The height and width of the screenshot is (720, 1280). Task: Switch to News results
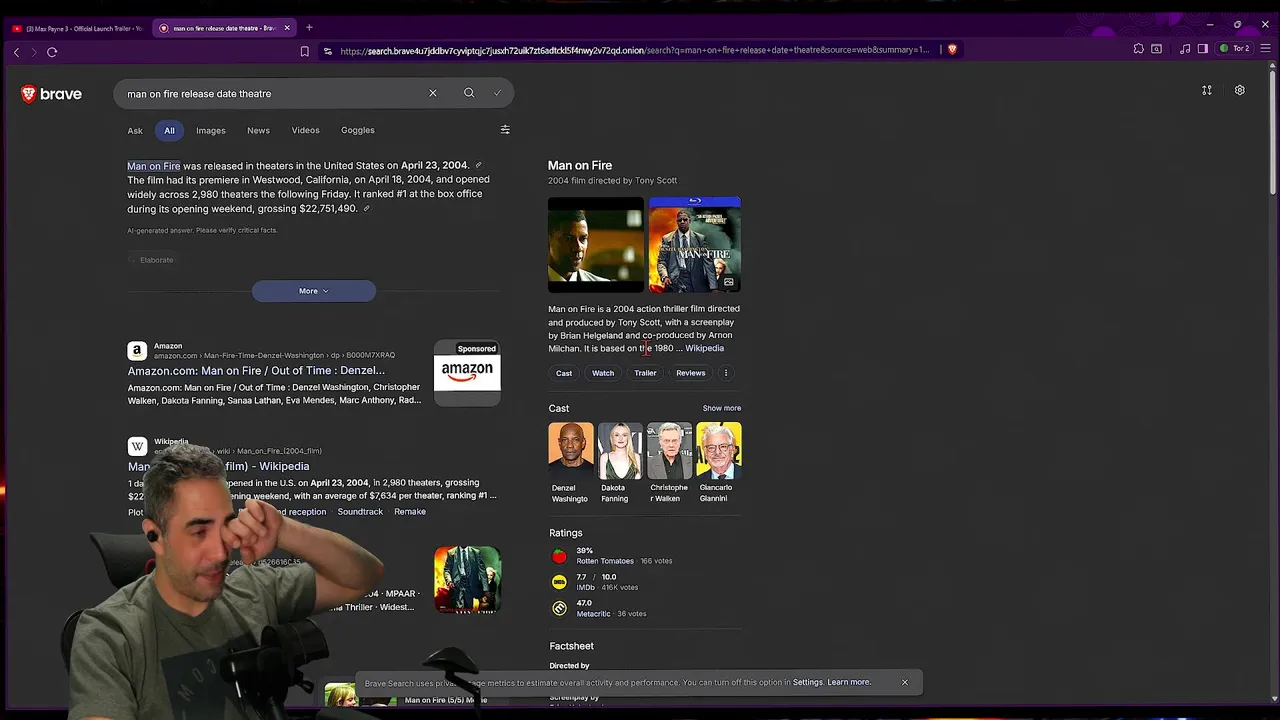coord(258,130)
